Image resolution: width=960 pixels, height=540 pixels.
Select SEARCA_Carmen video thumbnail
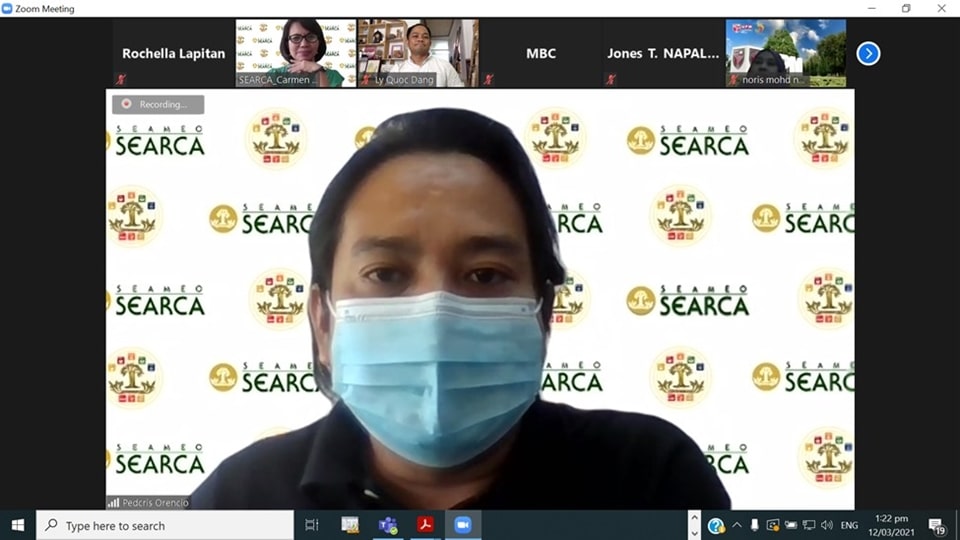point(296,53)
